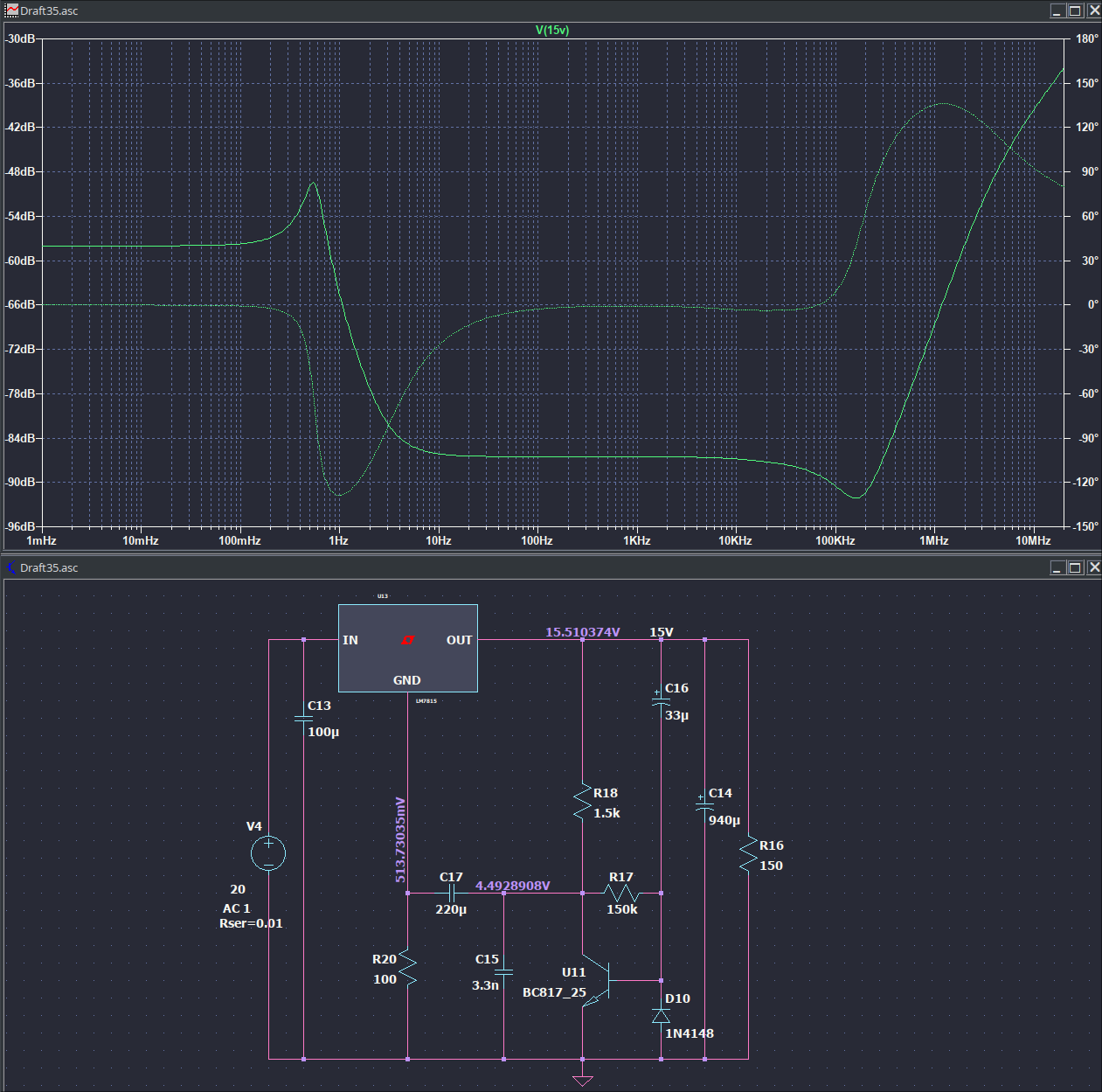Select capacitor C16 symbol
This screenshot has width=1102, height=1092.
(x=661, y=701)
